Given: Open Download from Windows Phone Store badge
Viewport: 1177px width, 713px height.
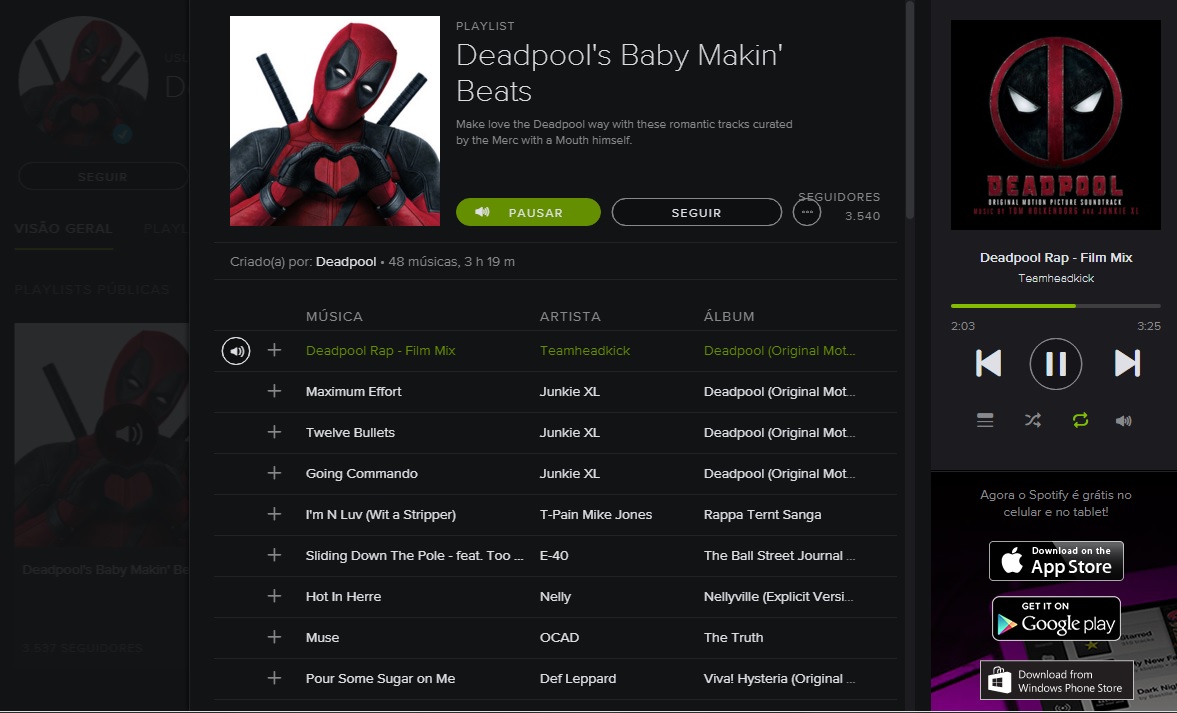Looking at the screenshot, I should (1057, 681).
